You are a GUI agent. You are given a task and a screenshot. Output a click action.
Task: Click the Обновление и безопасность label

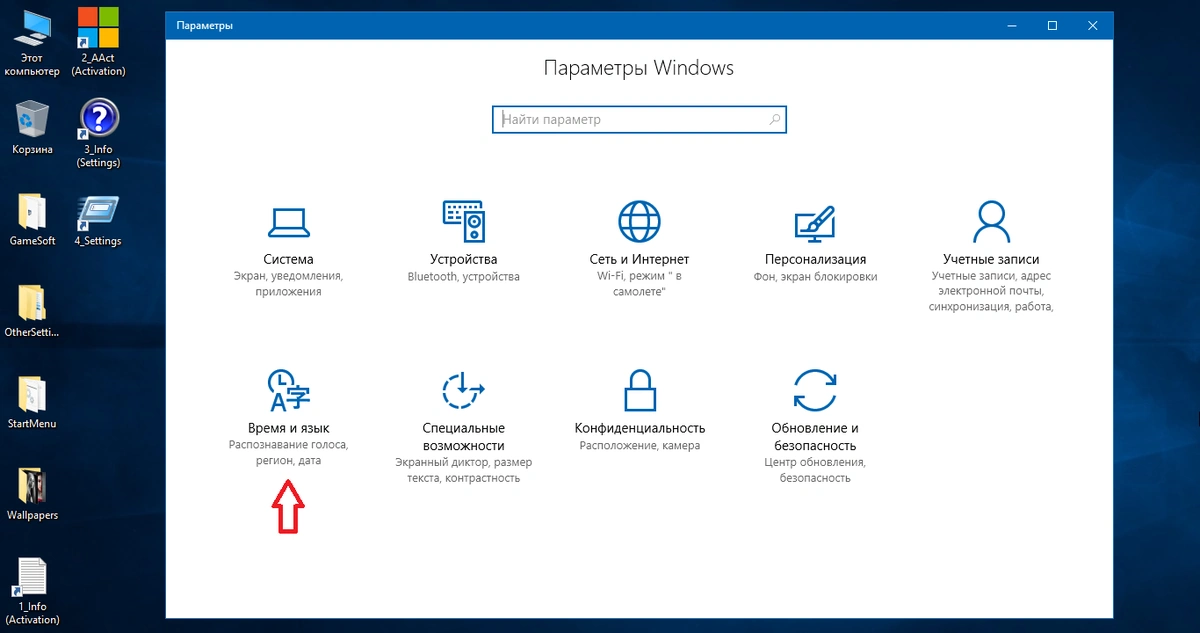[815, 437]
